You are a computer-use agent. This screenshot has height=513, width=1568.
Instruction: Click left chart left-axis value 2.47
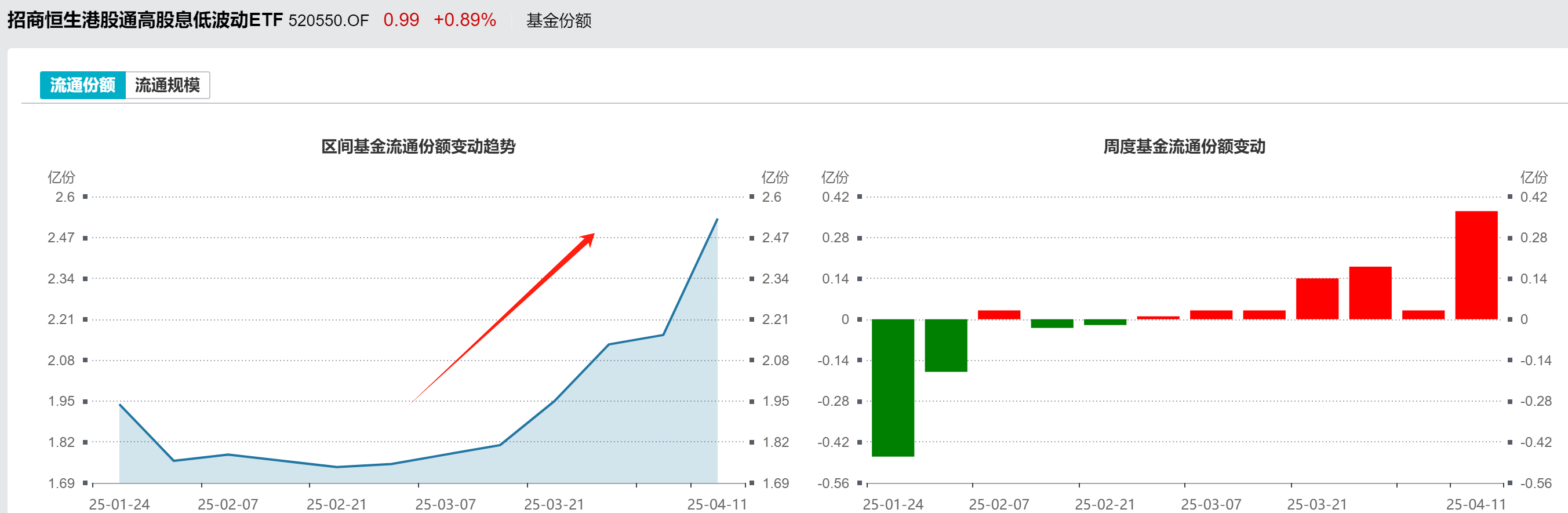tap(61, 238)
